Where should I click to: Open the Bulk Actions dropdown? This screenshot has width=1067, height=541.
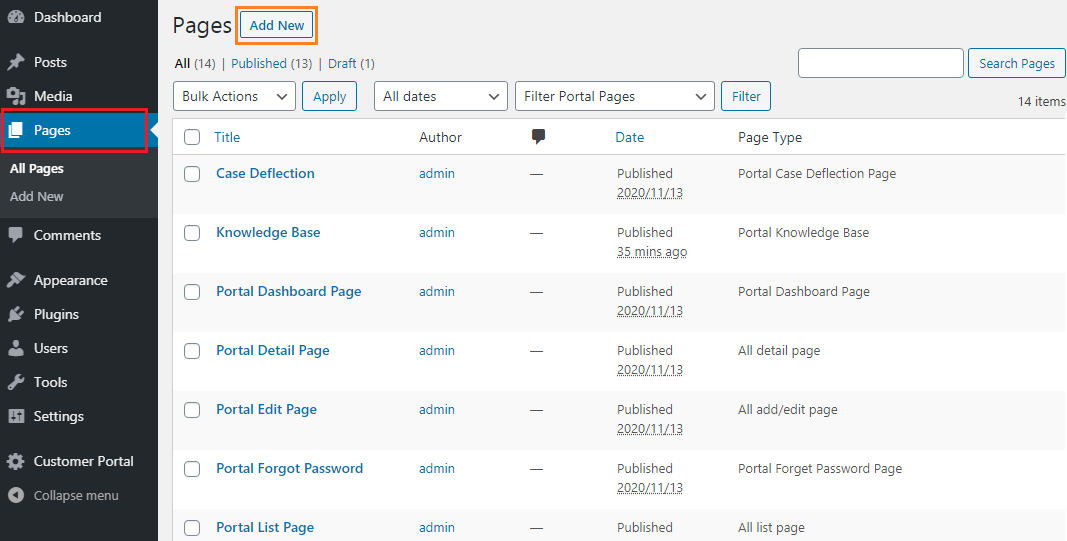coord(234,96)
